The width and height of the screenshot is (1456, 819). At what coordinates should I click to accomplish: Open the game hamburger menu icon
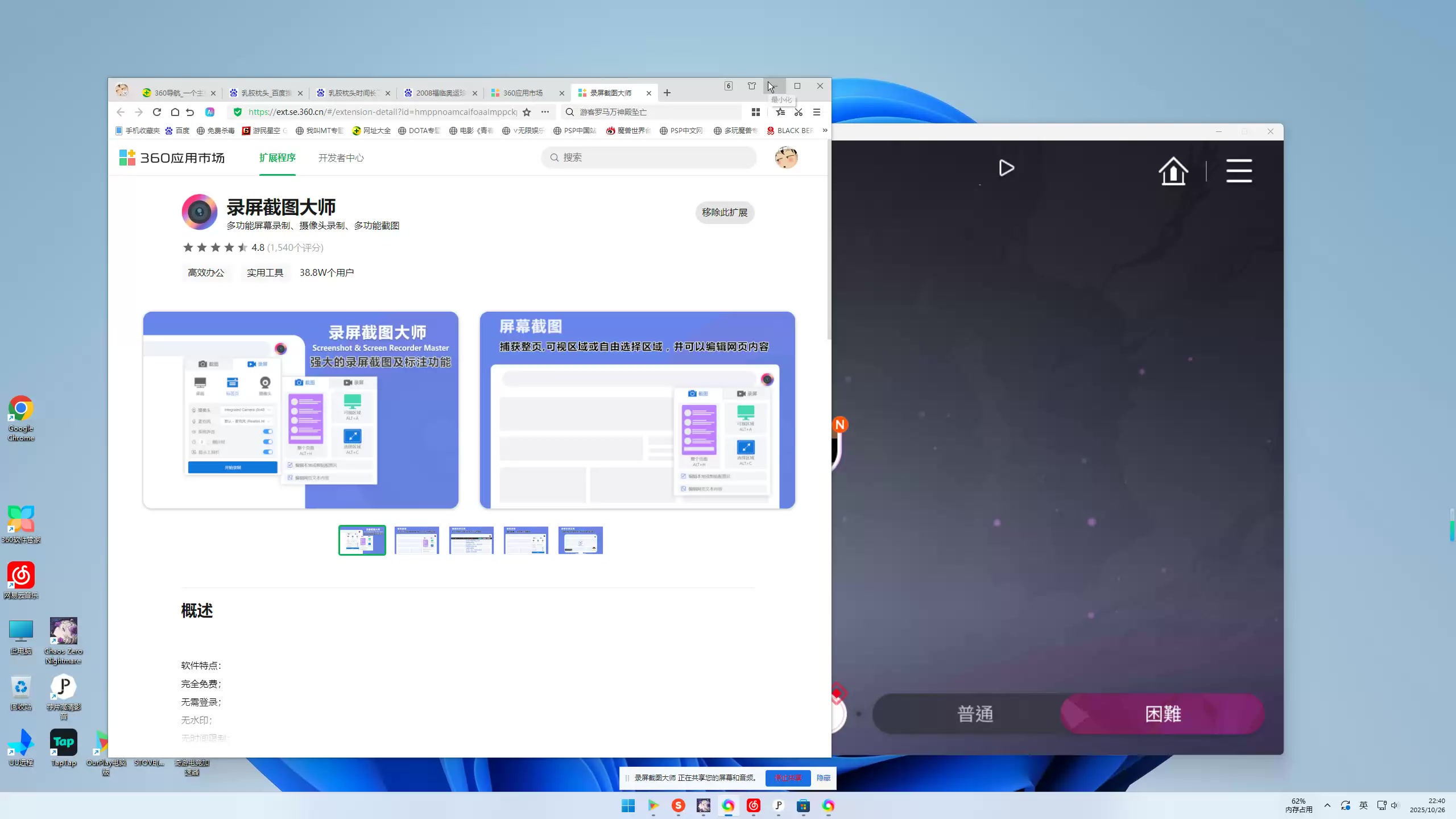tap(1239, 171)
